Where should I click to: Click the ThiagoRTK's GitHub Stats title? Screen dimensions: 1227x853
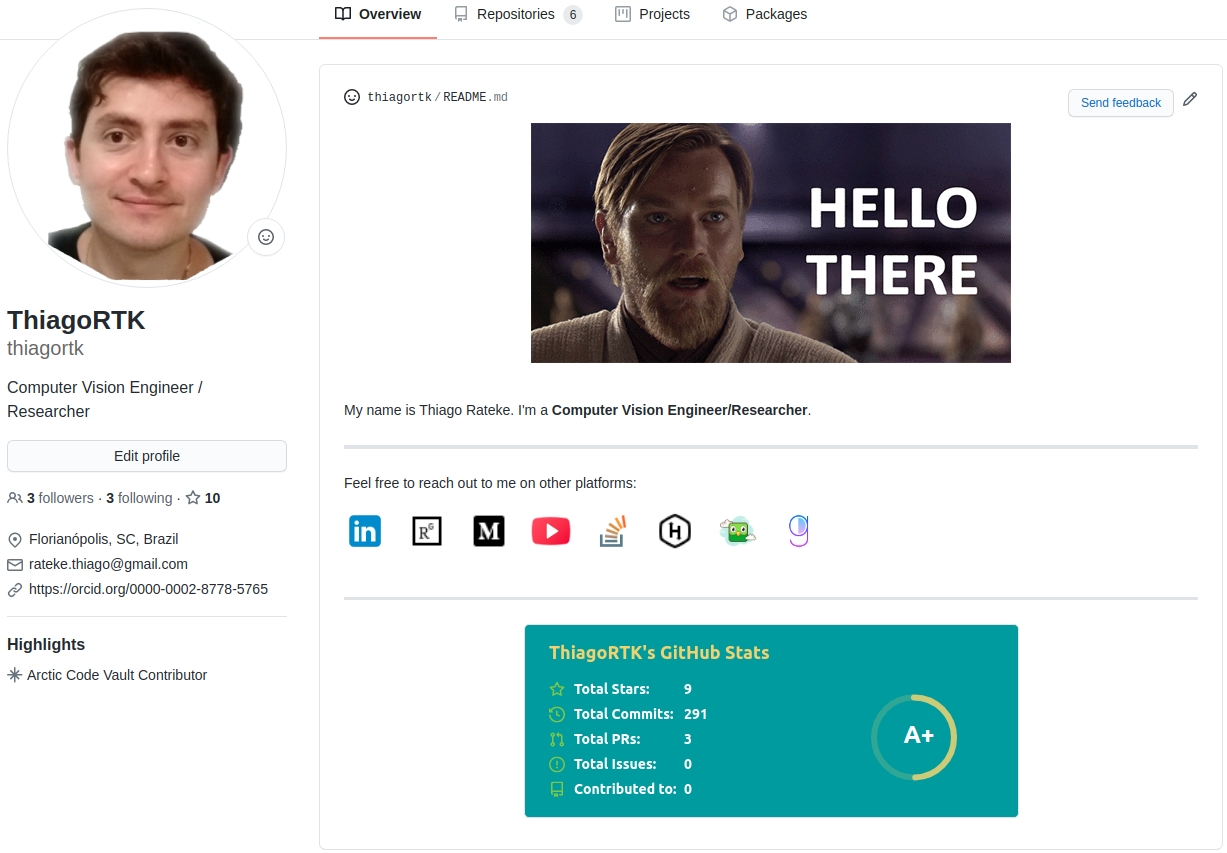tap(659, 653)
